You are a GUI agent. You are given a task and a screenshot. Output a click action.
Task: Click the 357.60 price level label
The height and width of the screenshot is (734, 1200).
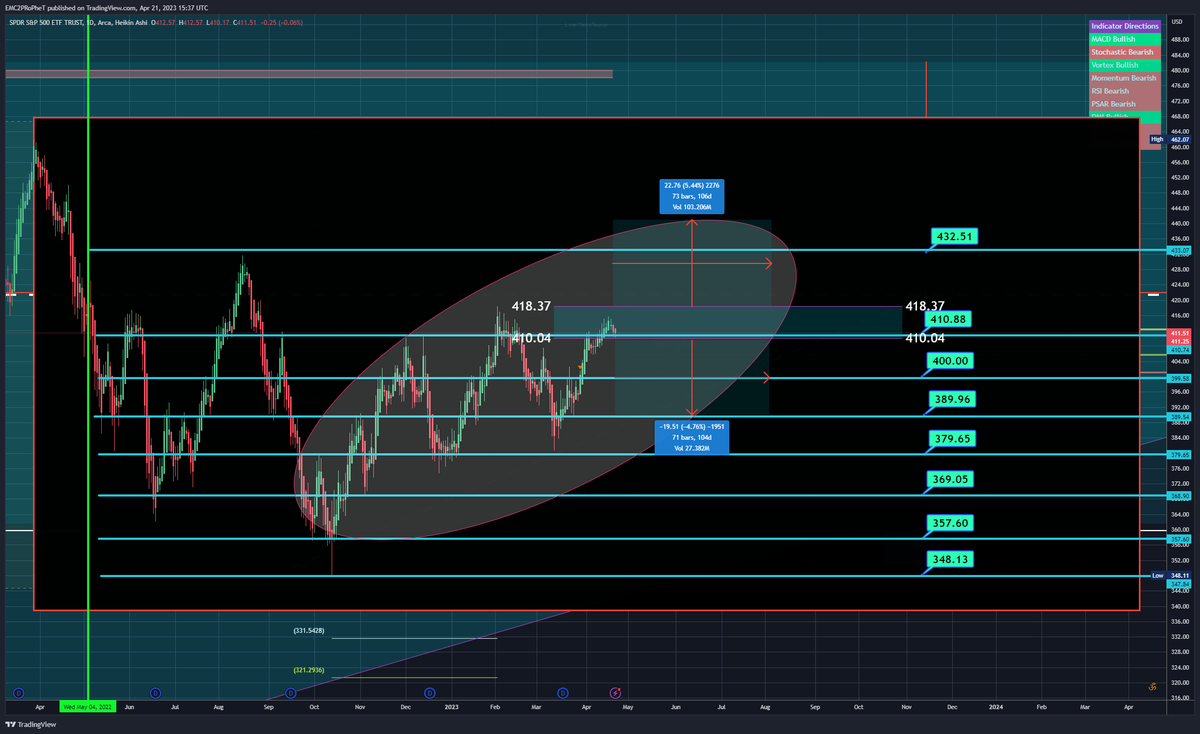(x=949, y=523)
